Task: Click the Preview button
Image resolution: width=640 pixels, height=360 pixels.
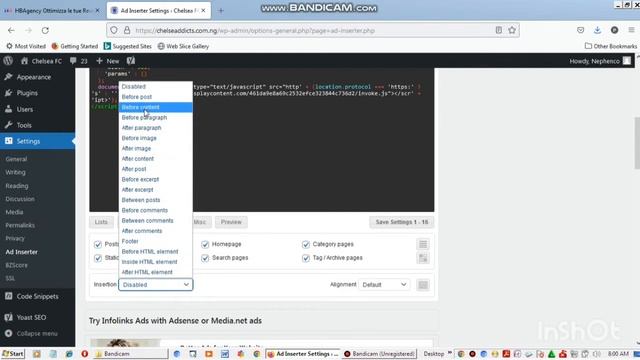Action: pos(231,222)
